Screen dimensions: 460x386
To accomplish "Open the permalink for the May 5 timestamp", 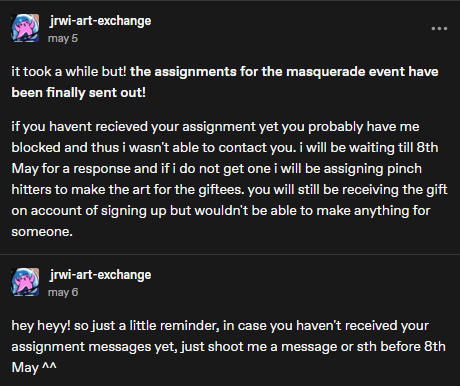I will pyautogui.click(x=63, y=38).
